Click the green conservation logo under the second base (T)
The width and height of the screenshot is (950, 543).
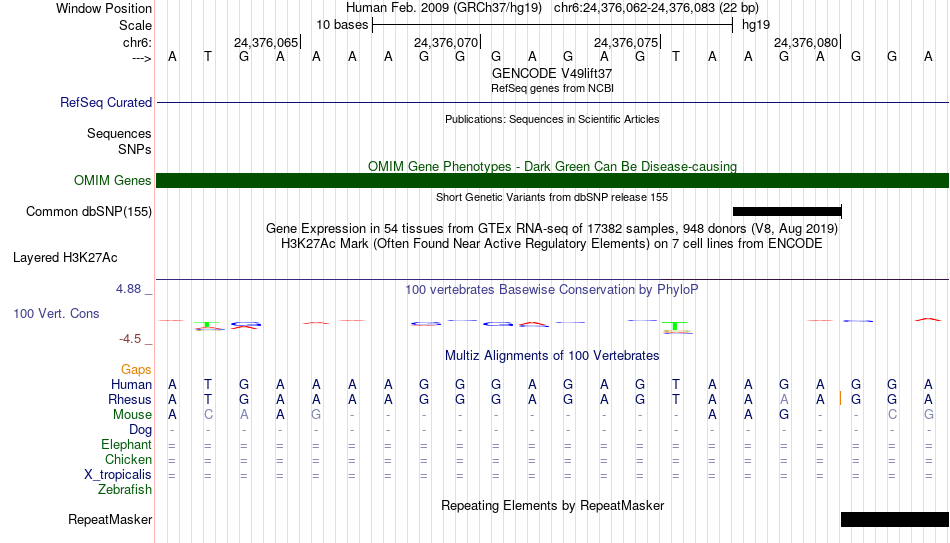(208, 325)
